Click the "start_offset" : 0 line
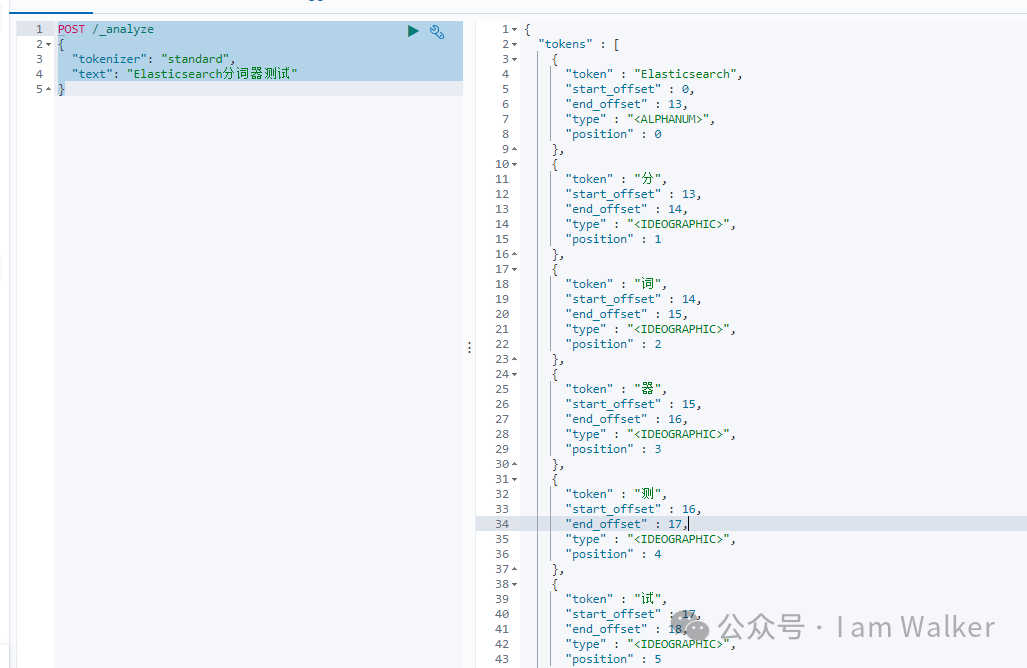This screenshot has width=1027, height=668. 630,89
